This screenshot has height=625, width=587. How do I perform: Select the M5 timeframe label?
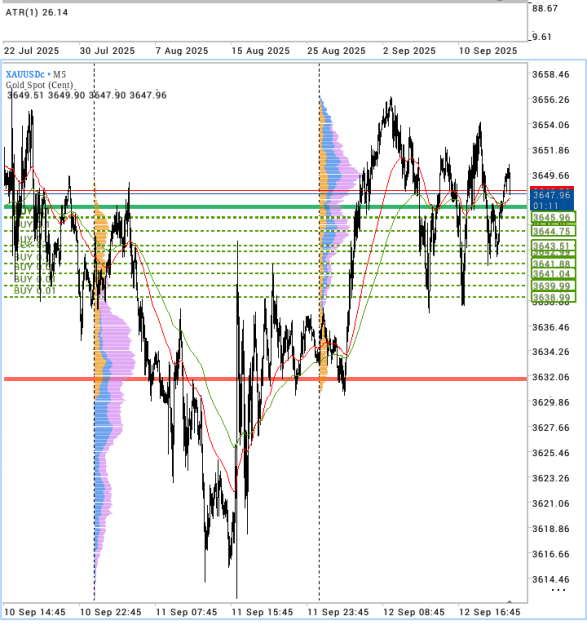[59, 75]
